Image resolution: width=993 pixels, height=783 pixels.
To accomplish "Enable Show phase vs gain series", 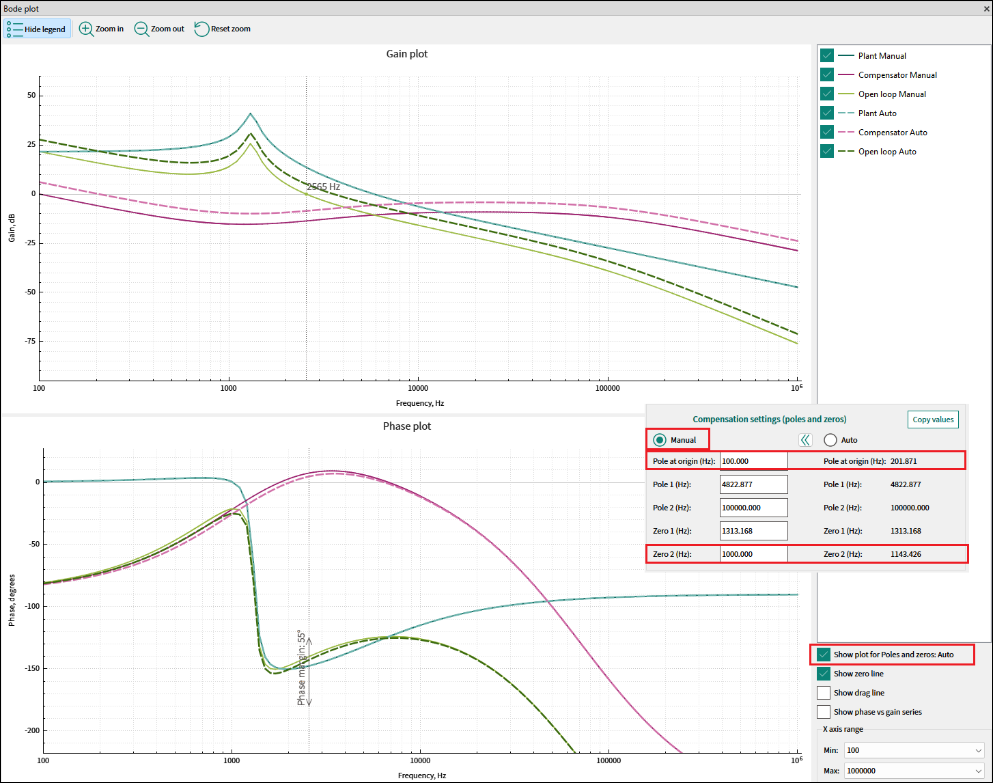I will point(824,712).
